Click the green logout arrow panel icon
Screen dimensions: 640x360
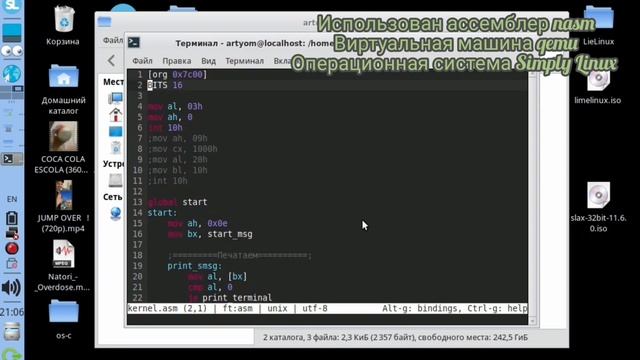point(11,354)
